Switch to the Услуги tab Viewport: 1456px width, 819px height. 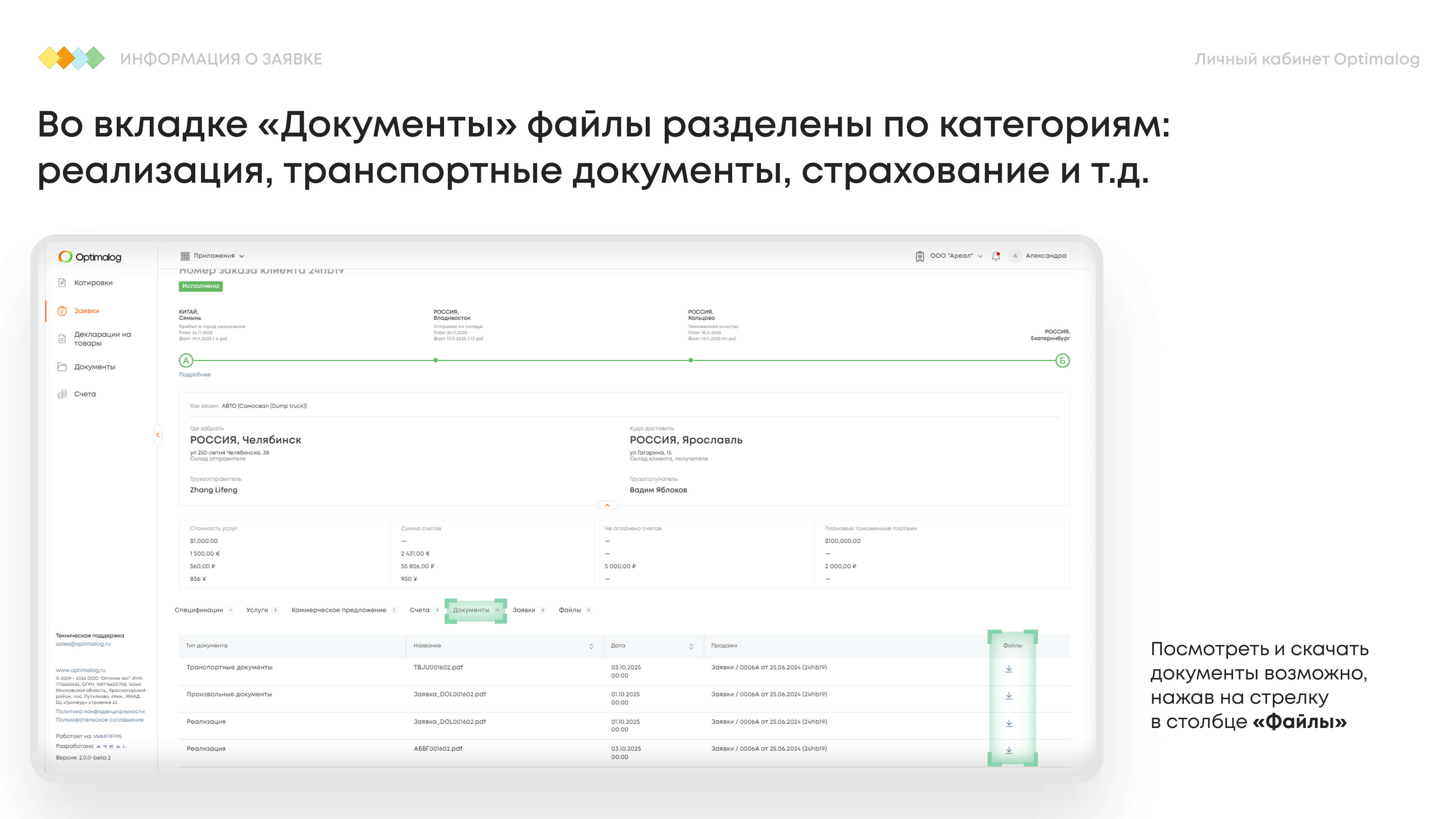pos(257,610)
